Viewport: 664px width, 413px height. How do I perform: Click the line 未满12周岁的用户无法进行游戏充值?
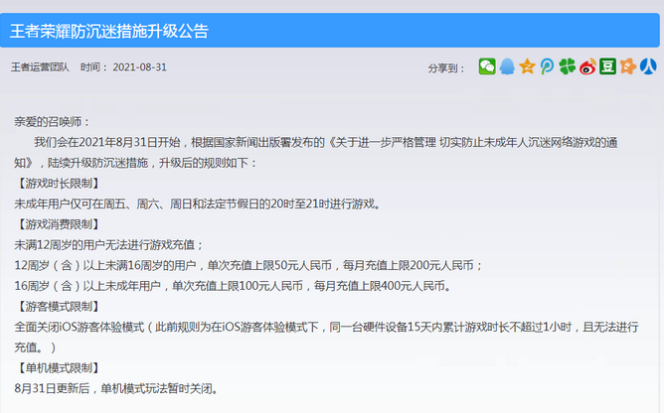tap(109, 245)
